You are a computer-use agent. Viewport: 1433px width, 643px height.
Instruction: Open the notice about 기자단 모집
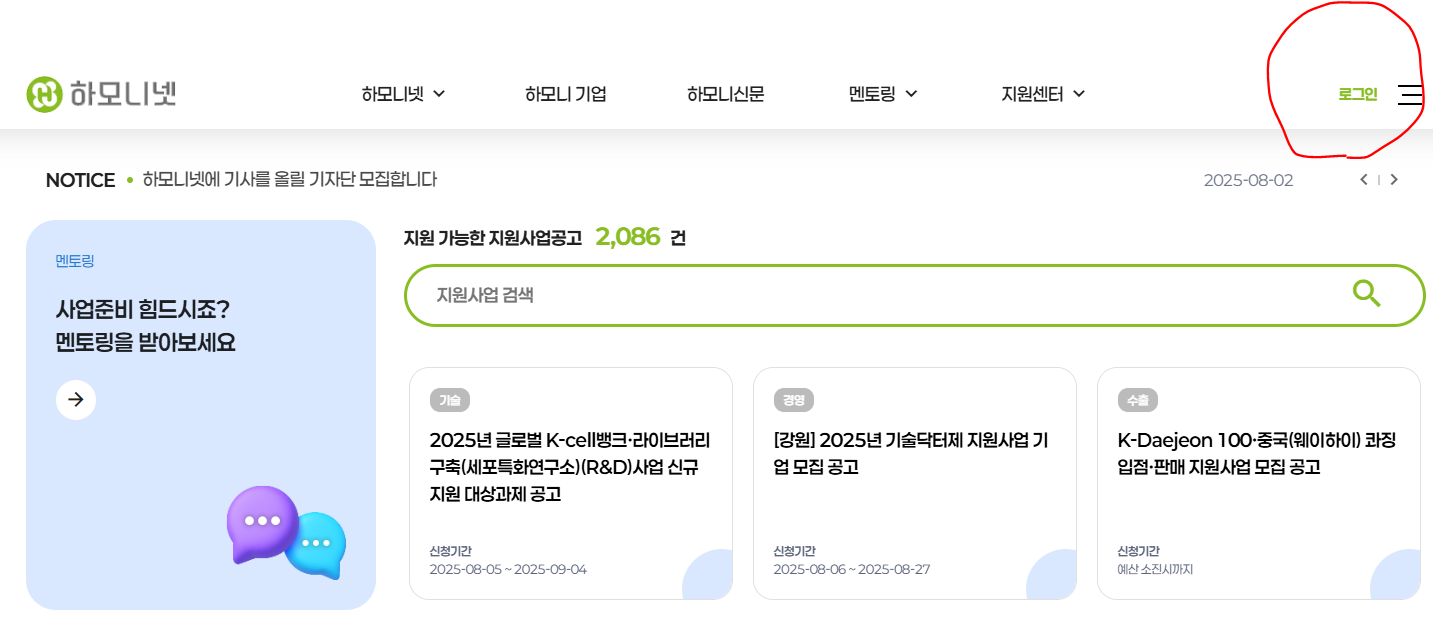tap(290, 180)
